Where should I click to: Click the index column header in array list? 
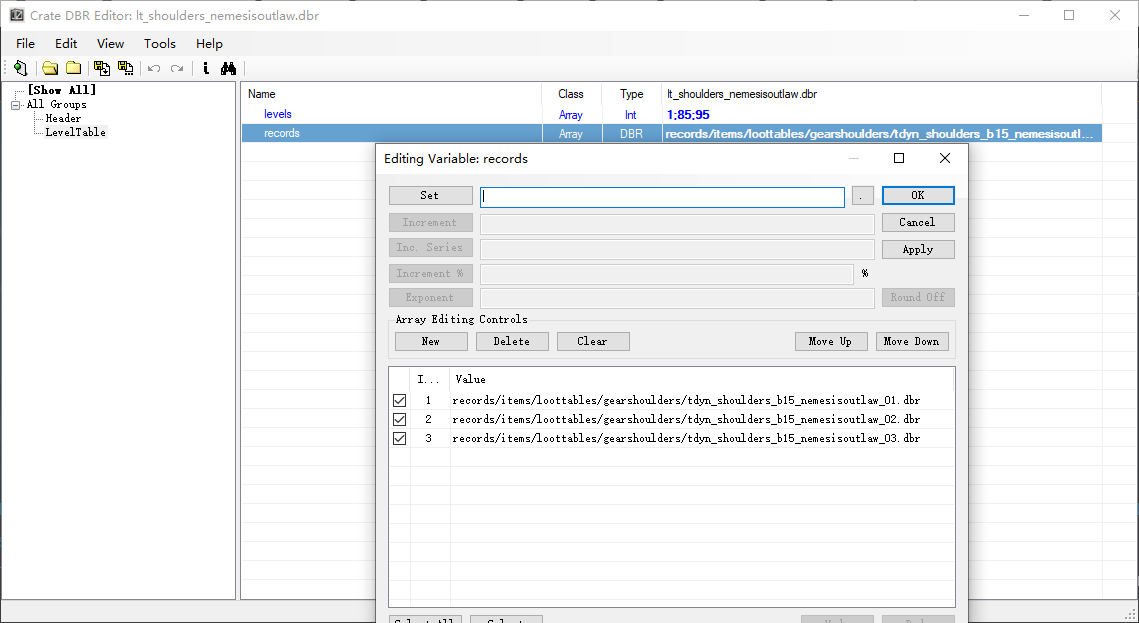tap(430, 379)
